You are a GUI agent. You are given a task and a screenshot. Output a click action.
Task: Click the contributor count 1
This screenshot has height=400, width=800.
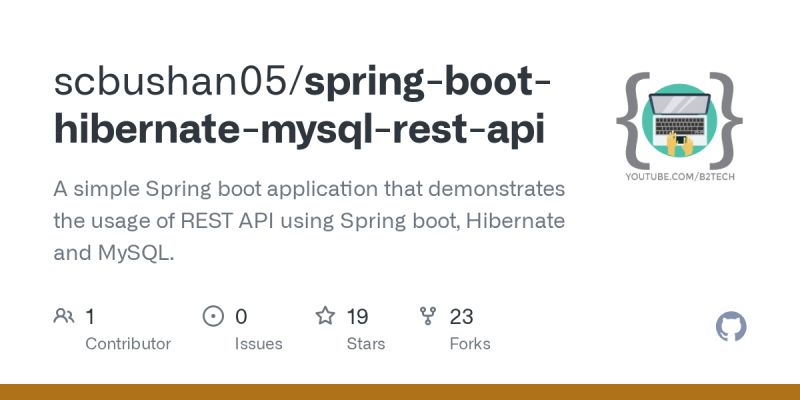90,316
